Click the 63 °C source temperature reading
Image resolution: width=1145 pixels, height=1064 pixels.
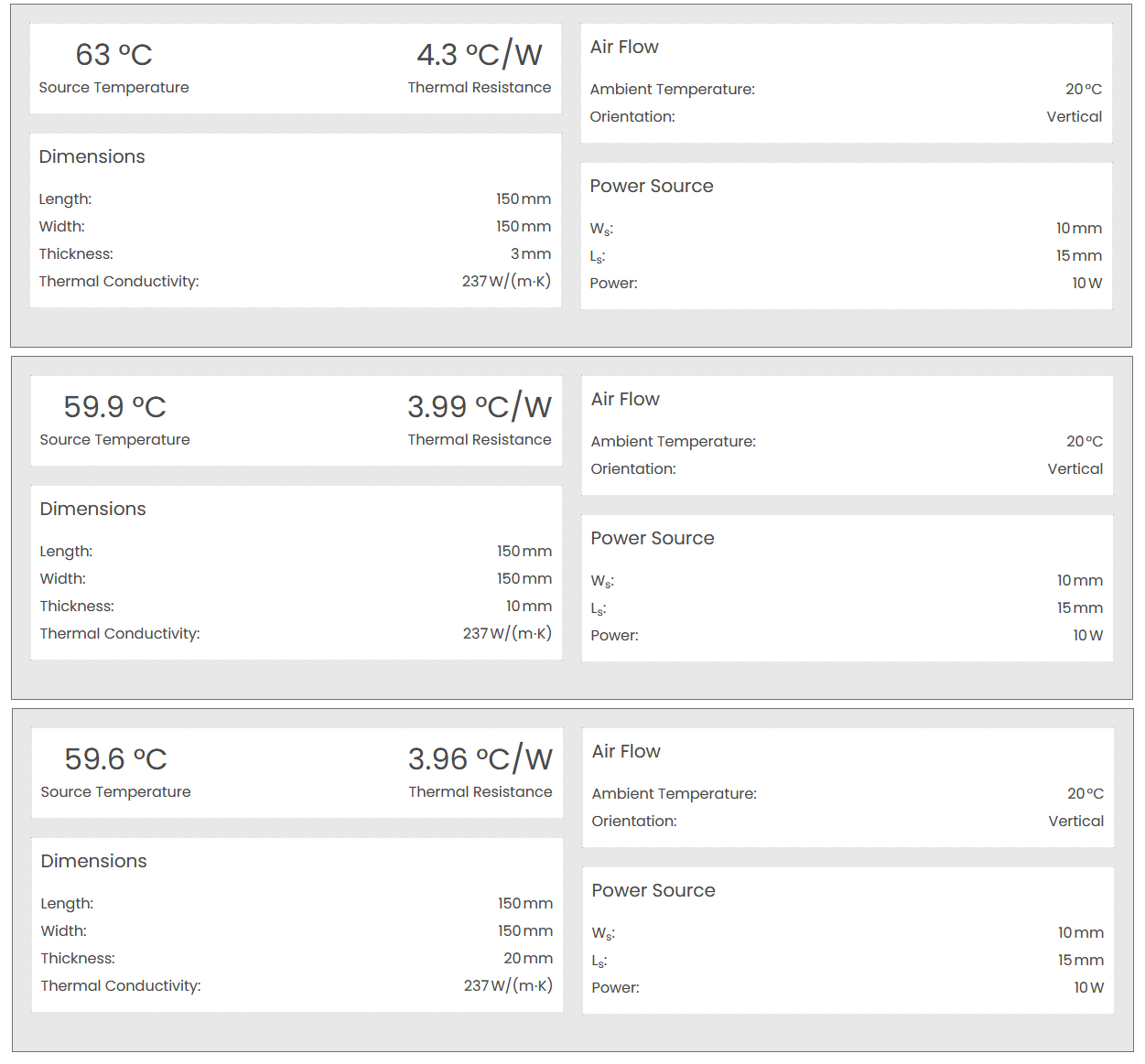pyautogui.click(x=113, y=55)
